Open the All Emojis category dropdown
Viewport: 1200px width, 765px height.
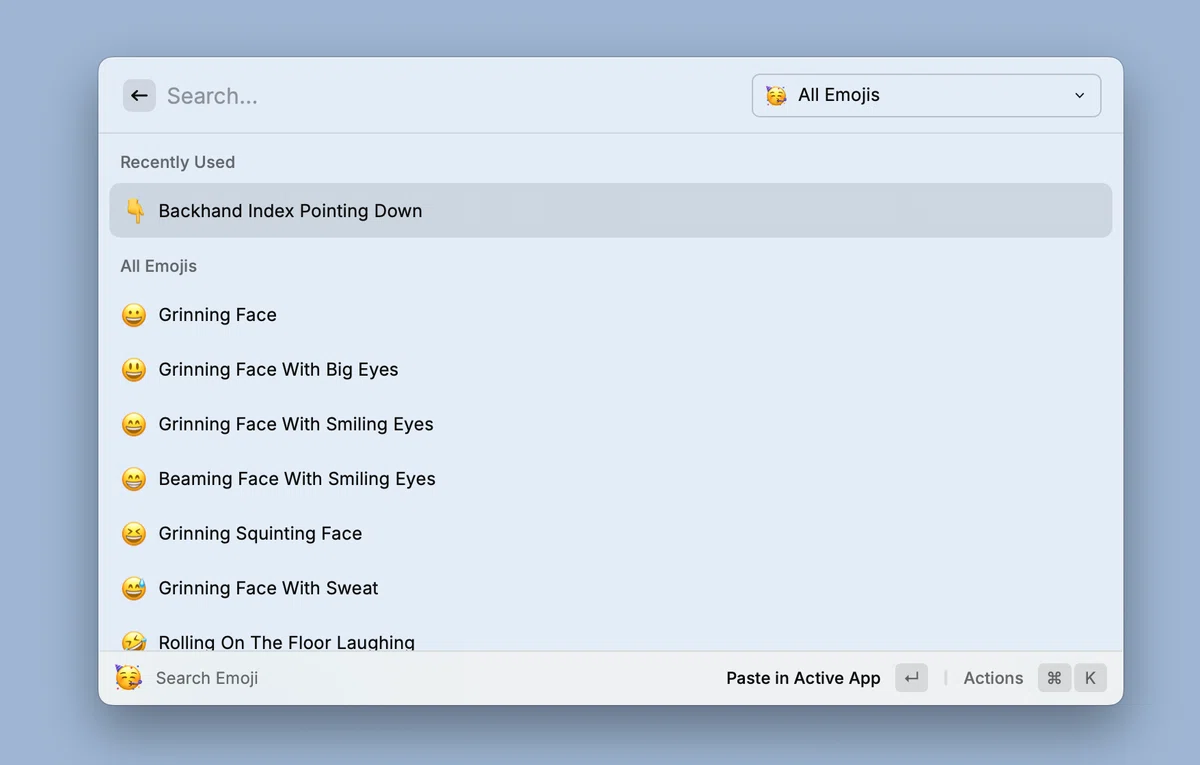[x=926, y=95]
